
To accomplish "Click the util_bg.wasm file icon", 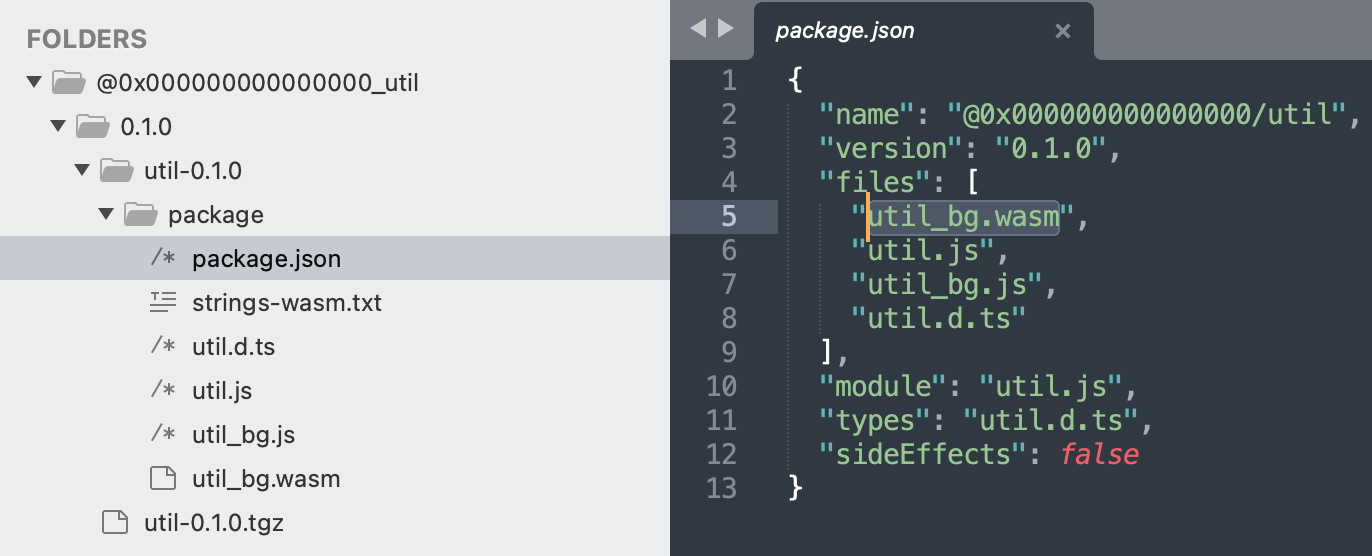I will click(163, 478).
